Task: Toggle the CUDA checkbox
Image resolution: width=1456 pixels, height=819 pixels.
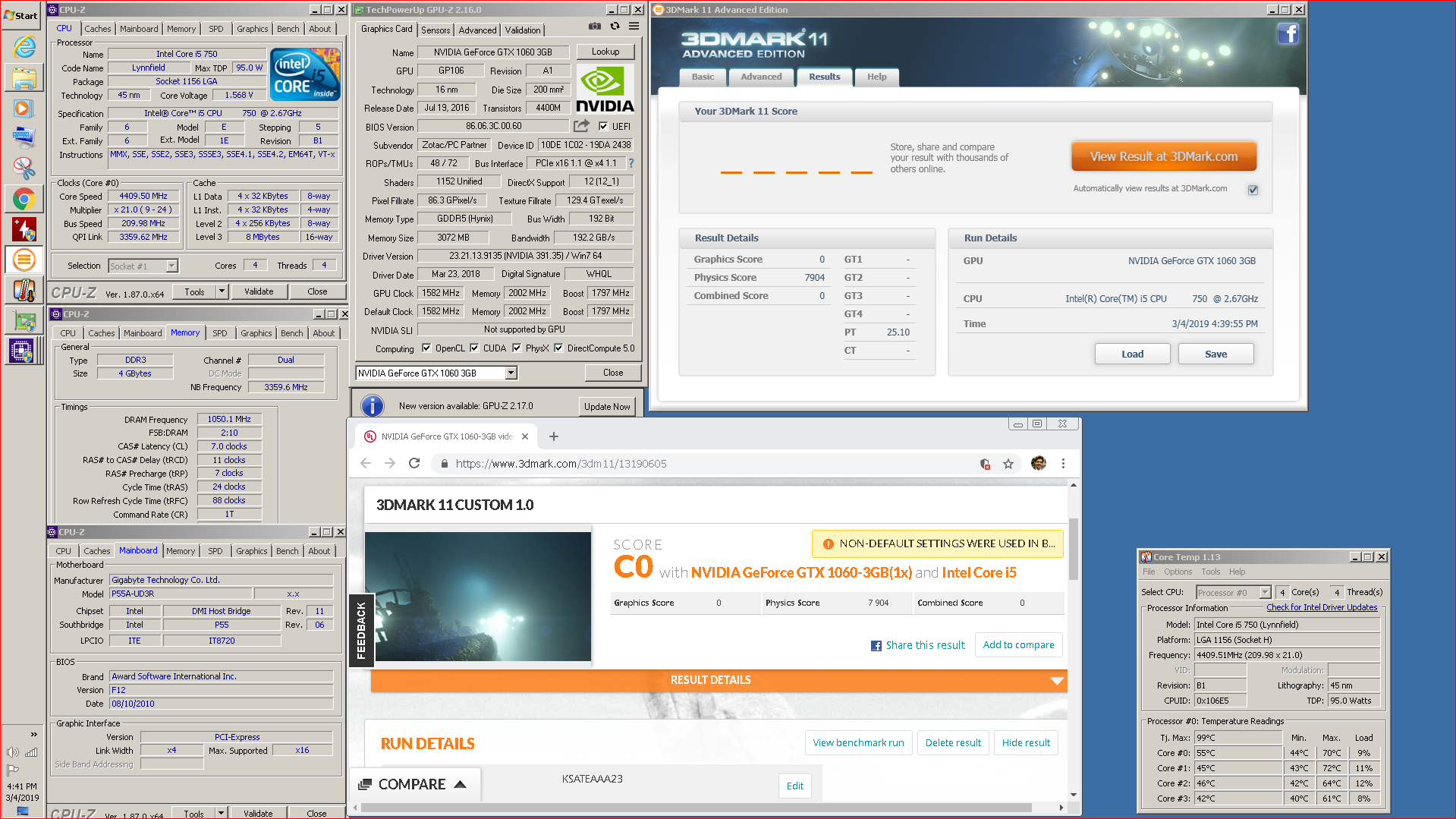Action: coord(474,348)
